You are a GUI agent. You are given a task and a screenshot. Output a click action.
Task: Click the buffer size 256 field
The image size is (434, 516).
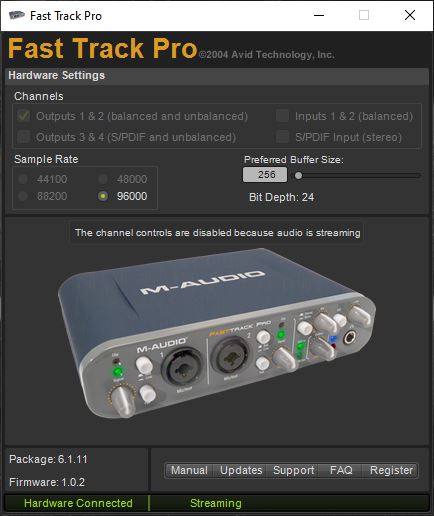point(265,174)
